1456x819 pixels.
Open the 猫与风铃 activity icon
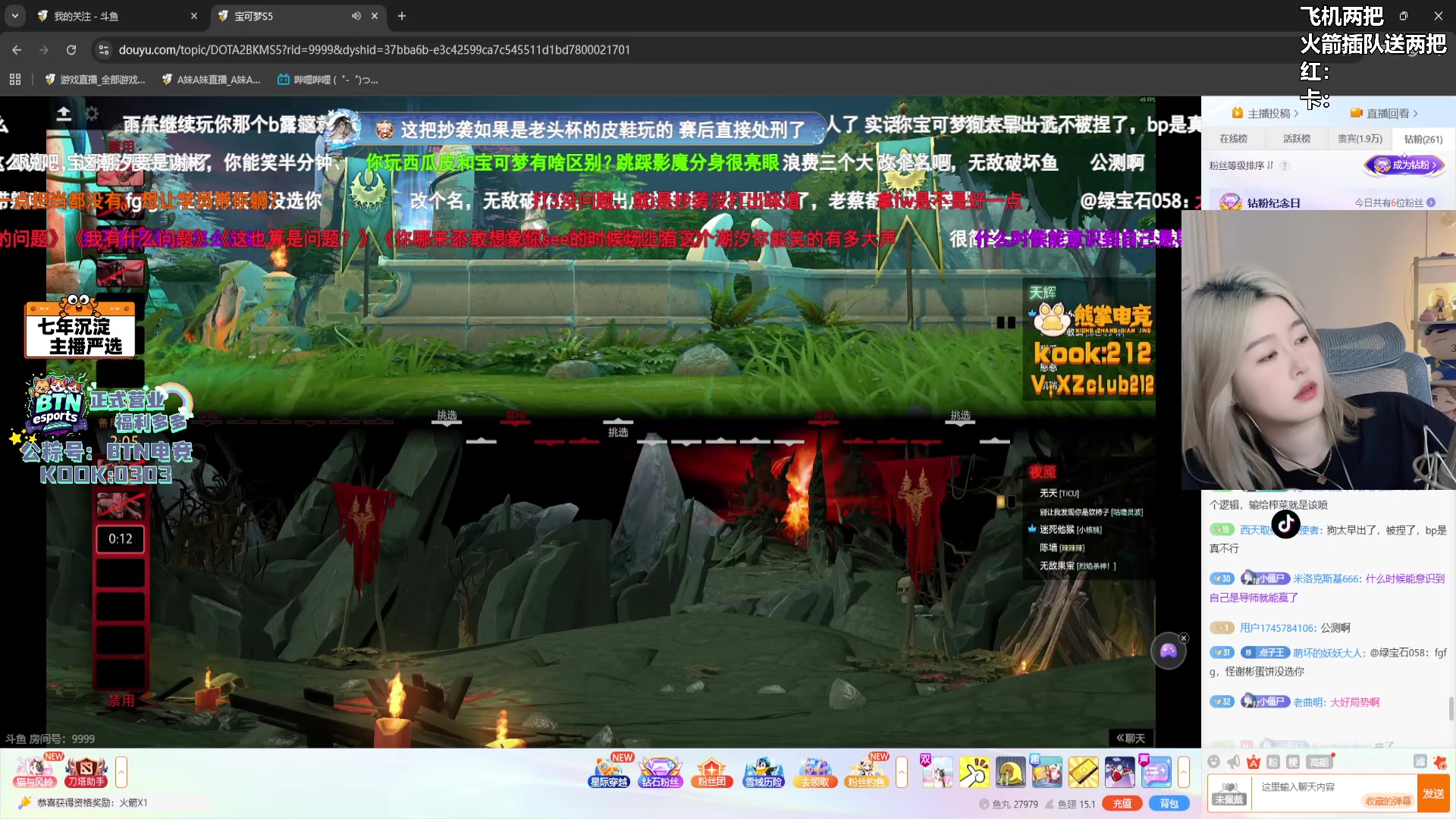point(34,772)
